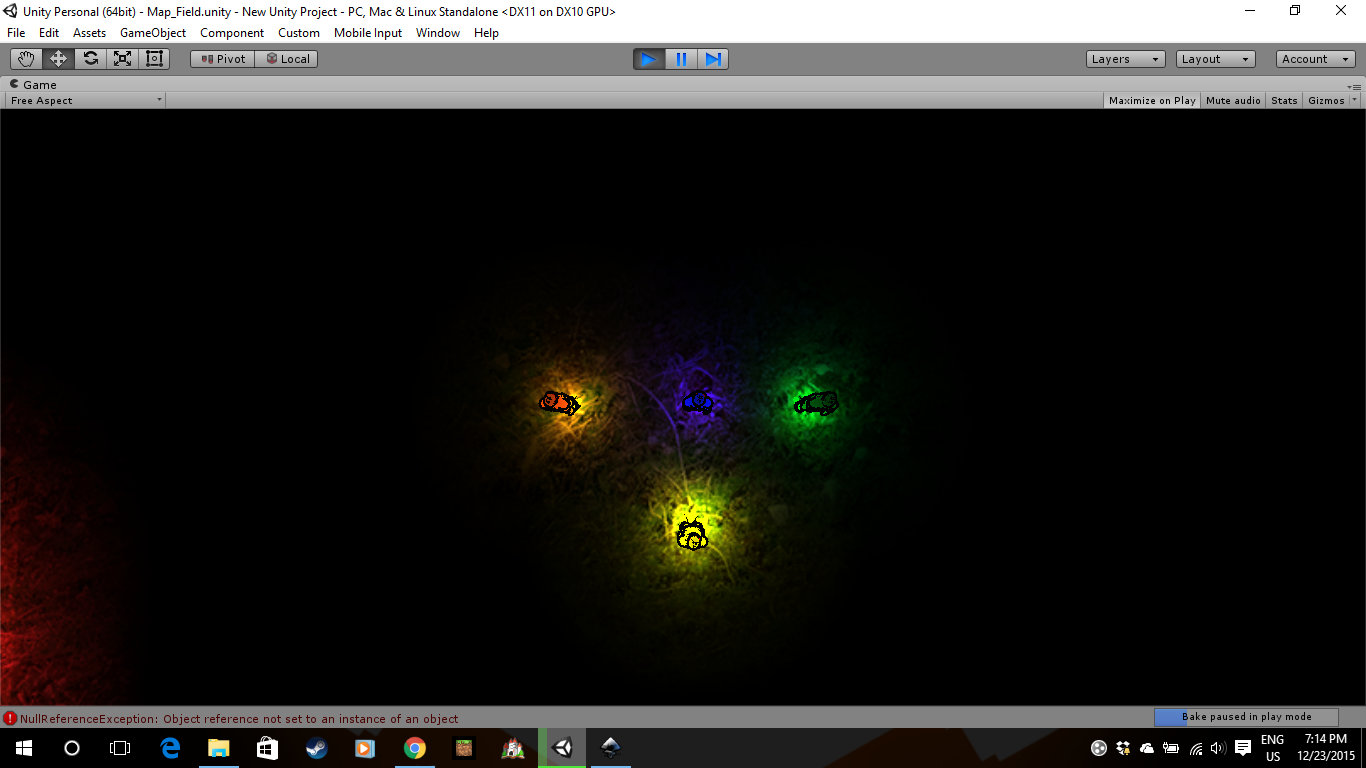The height and width of the screenshot is (768, 1366).
Task: Open Game panel options menu
Action: [x=1354, y=87]
